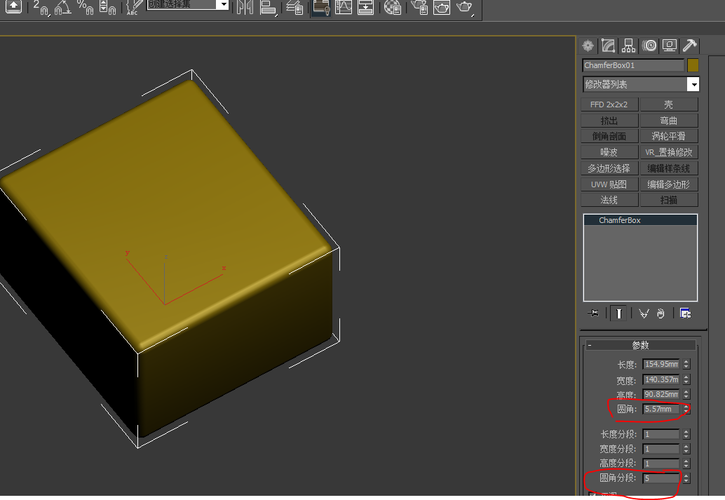Toggle the Angle Snap toolbar icon
725x500 pixels.
click(x=63, y=7)
